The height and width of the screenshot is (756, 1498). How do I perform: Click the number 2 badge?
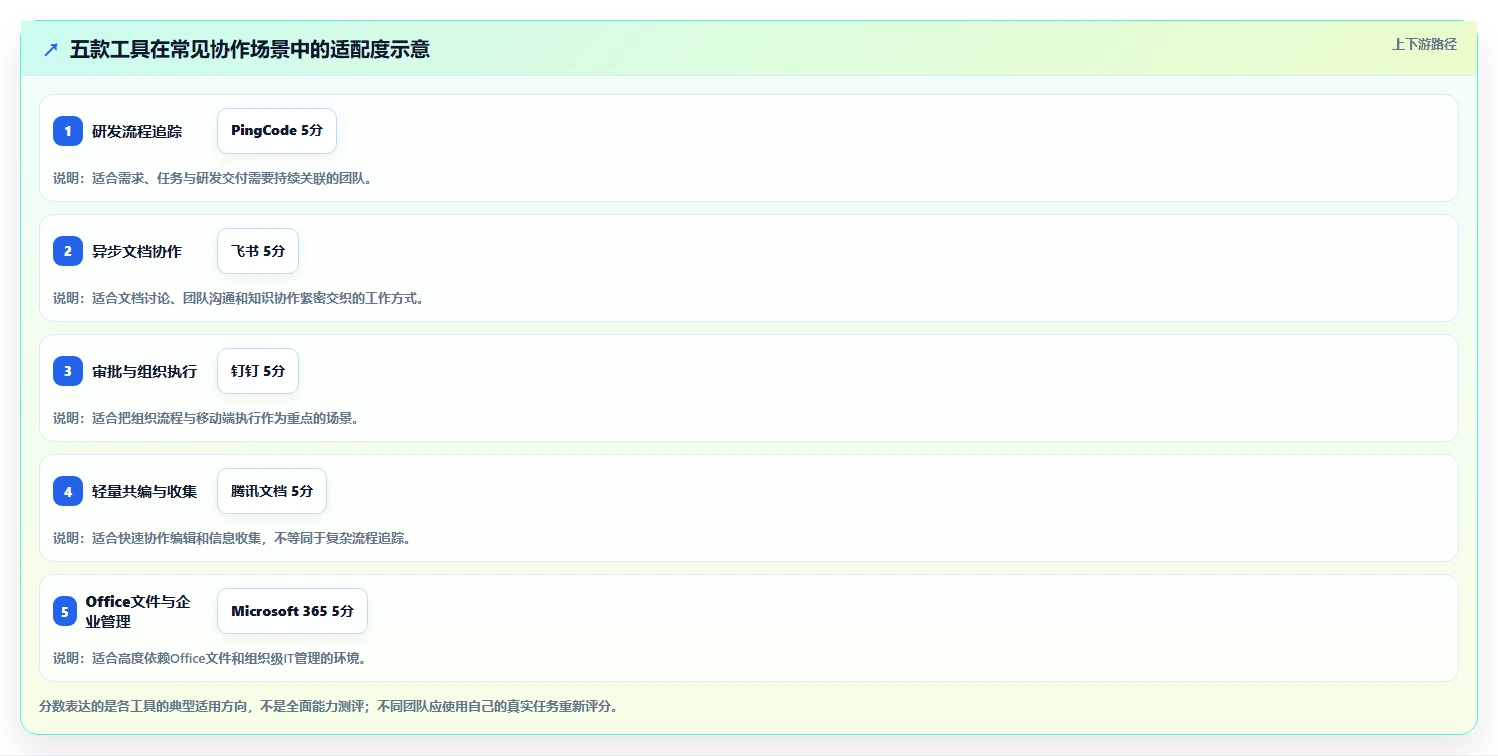point(68,251)
